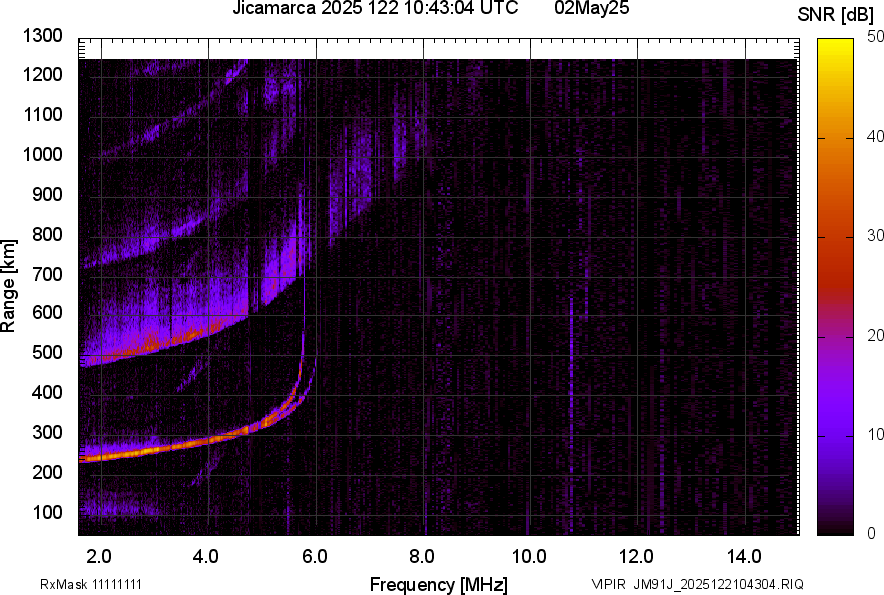Click the colorbar tick label 10
This screenshot has height=595, width=884.
pyautogui.click(x=876, y=434)
